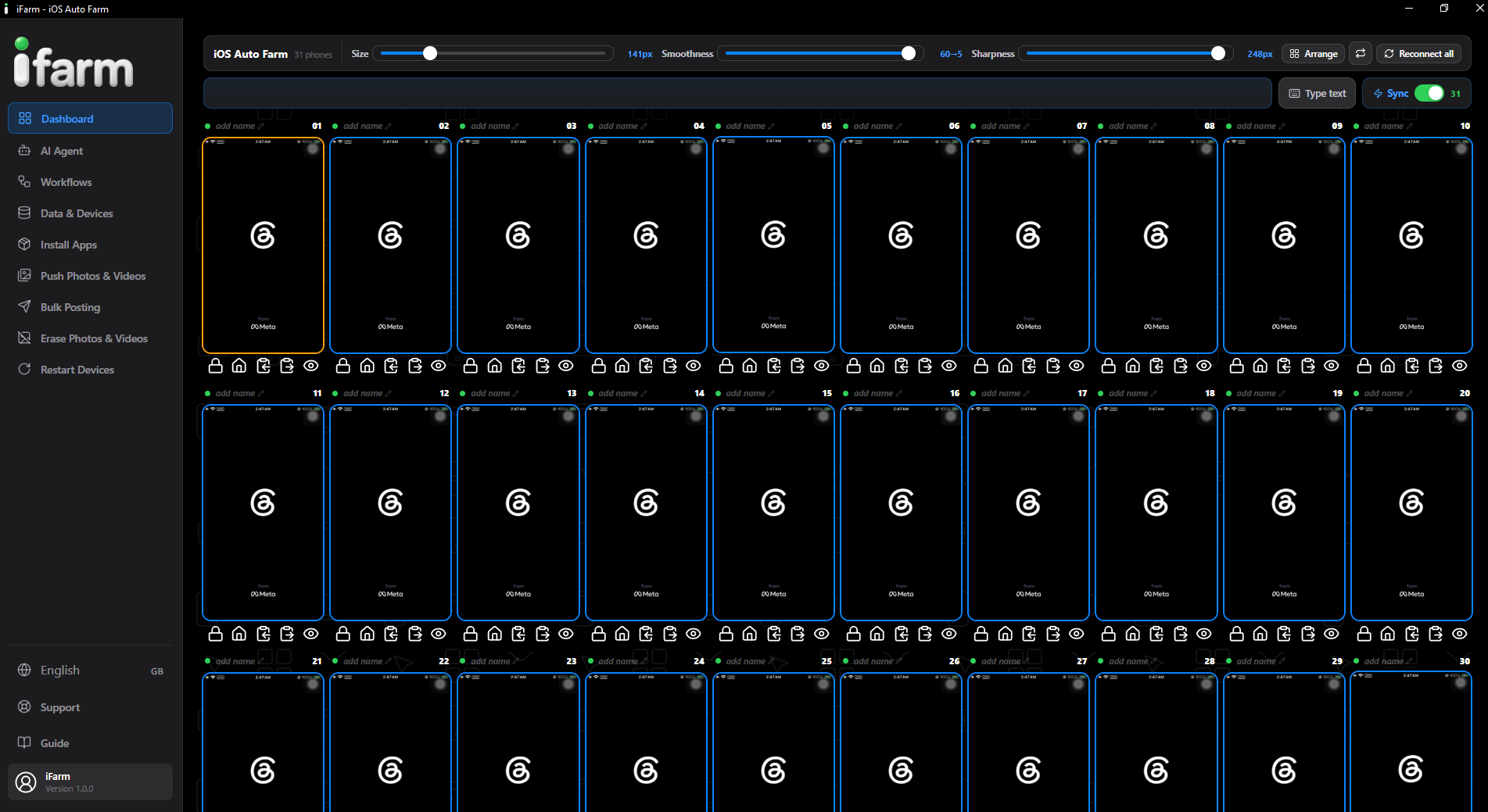Open Data & Devices
The height and width of the screenshot is (812, 1488).
(90, 213)
